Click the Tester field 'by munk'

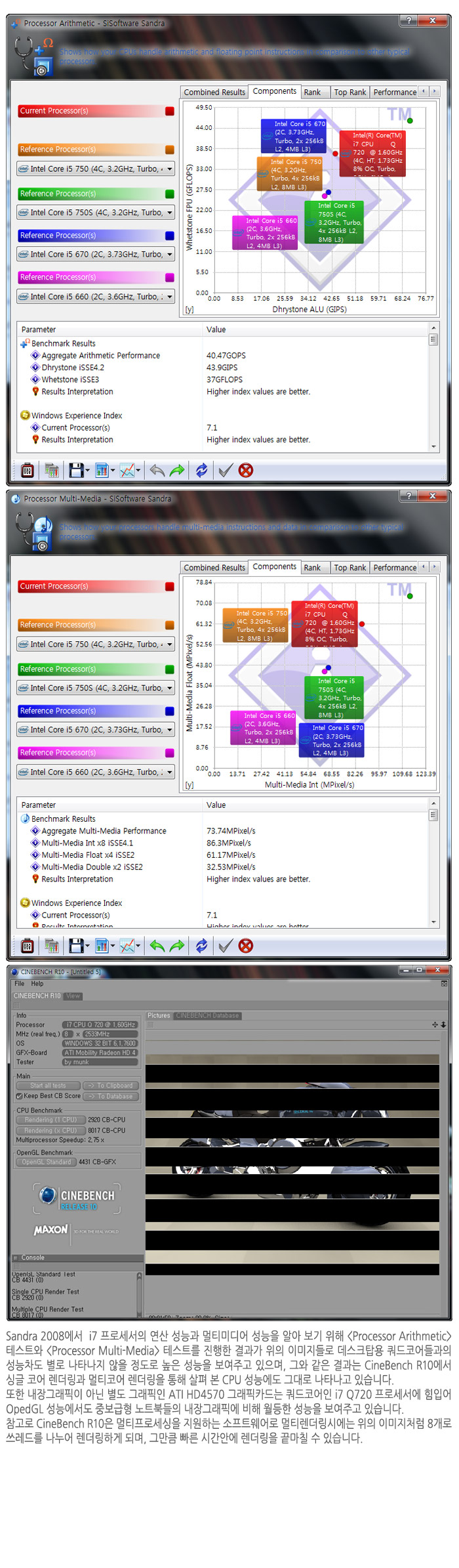(x=100, y=1061)
